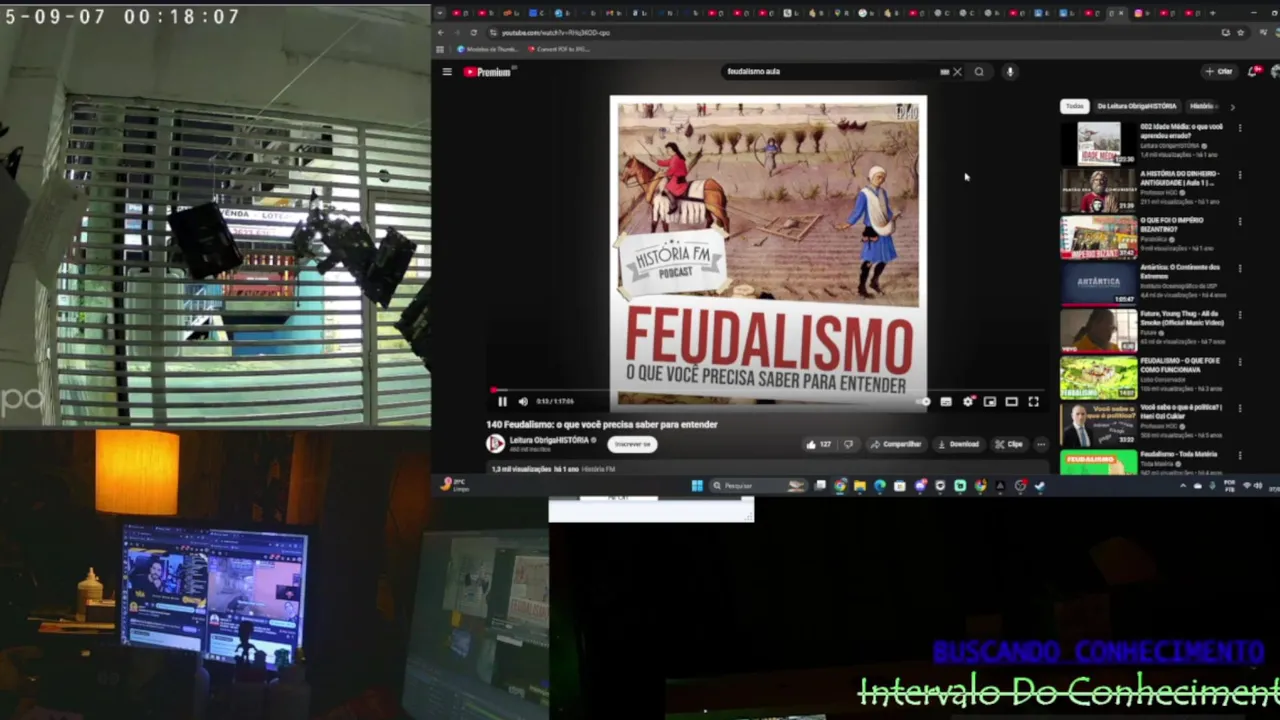Open options menu for 'Feudalismo - o que foi' video
Image resolution: width=1280 pixels, height=720 pixels.
click(x=1240, y=362)
